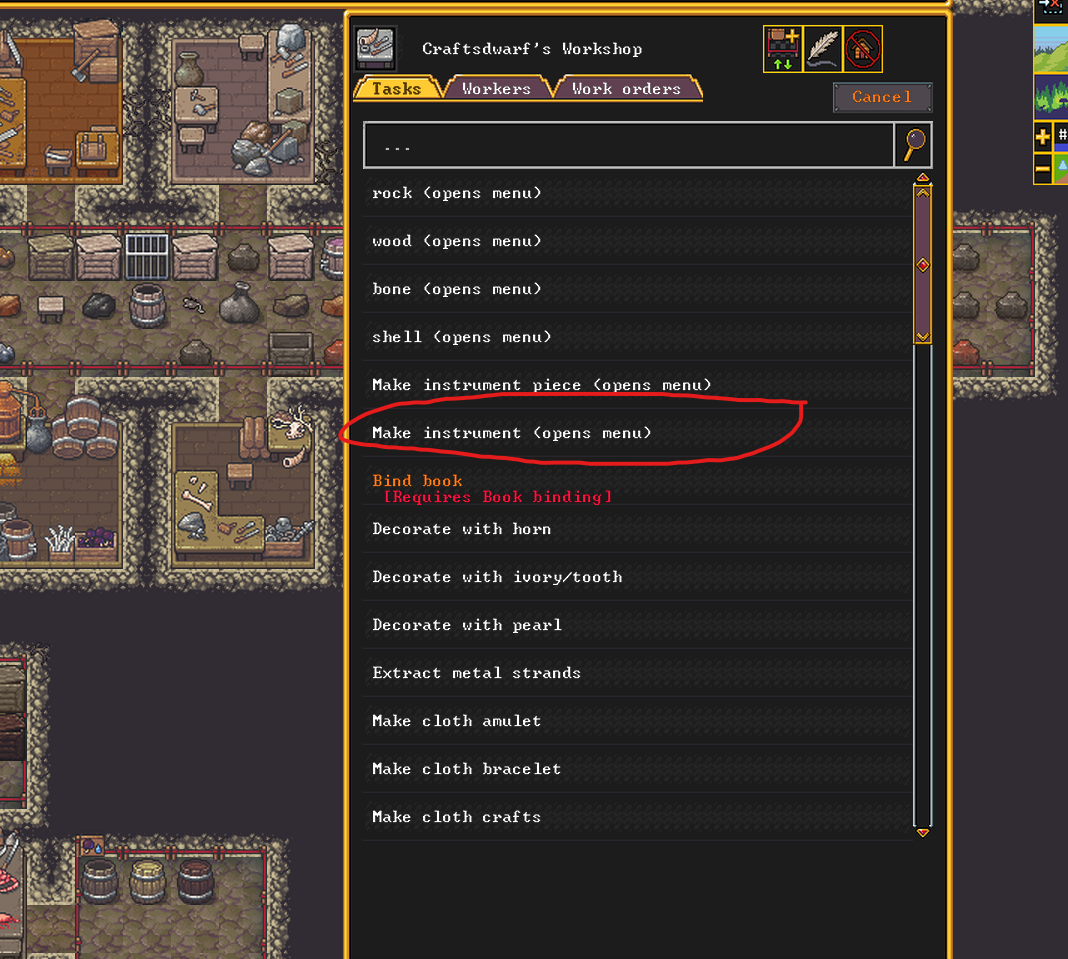Click the yellow minus zoom-out icon

pos(1042,168)
